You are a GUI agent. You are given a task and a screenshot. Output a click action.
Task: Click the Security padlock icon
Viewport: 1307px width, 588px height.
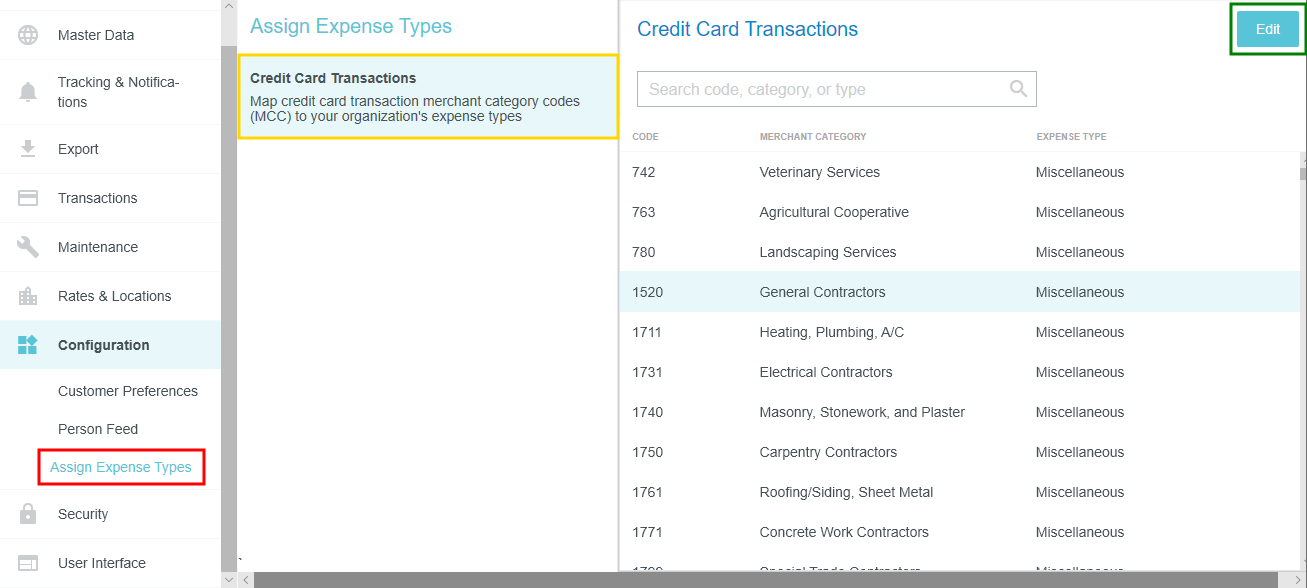pos(28,514)
